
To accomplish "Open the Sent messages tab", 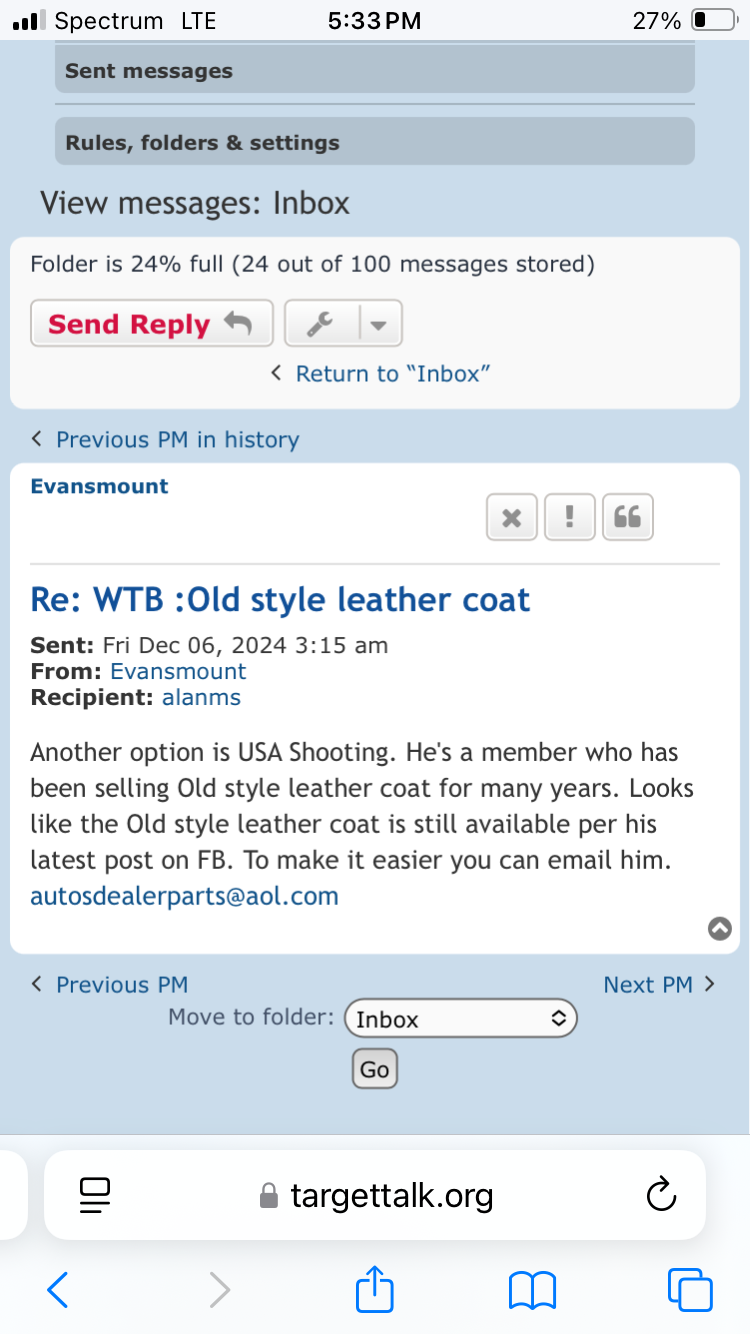I will 375,71.
